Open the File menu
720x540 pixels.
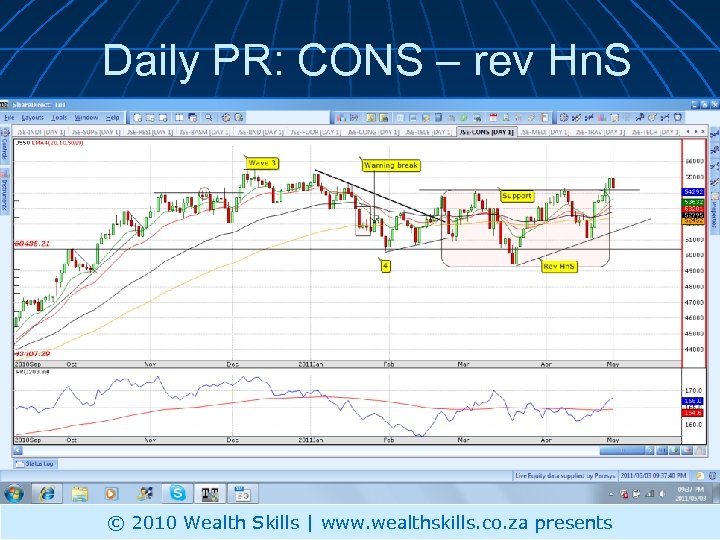[9, 118]
